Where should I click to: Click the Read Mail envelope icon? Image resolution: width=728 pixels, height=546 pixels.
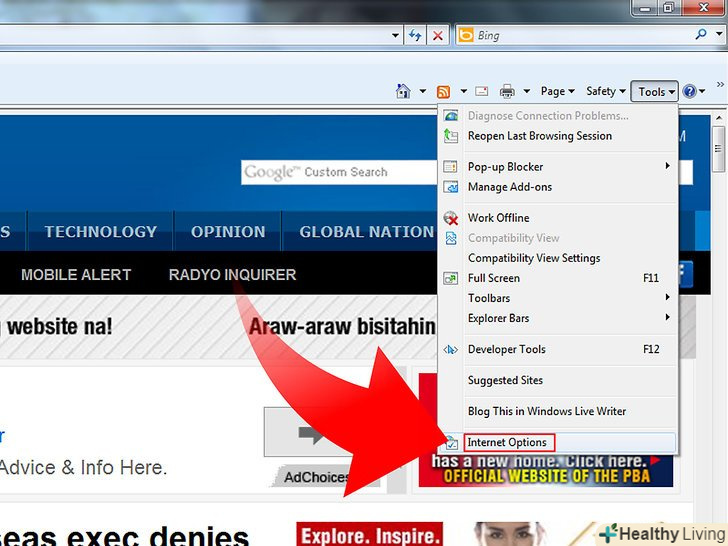coord(481,91)
